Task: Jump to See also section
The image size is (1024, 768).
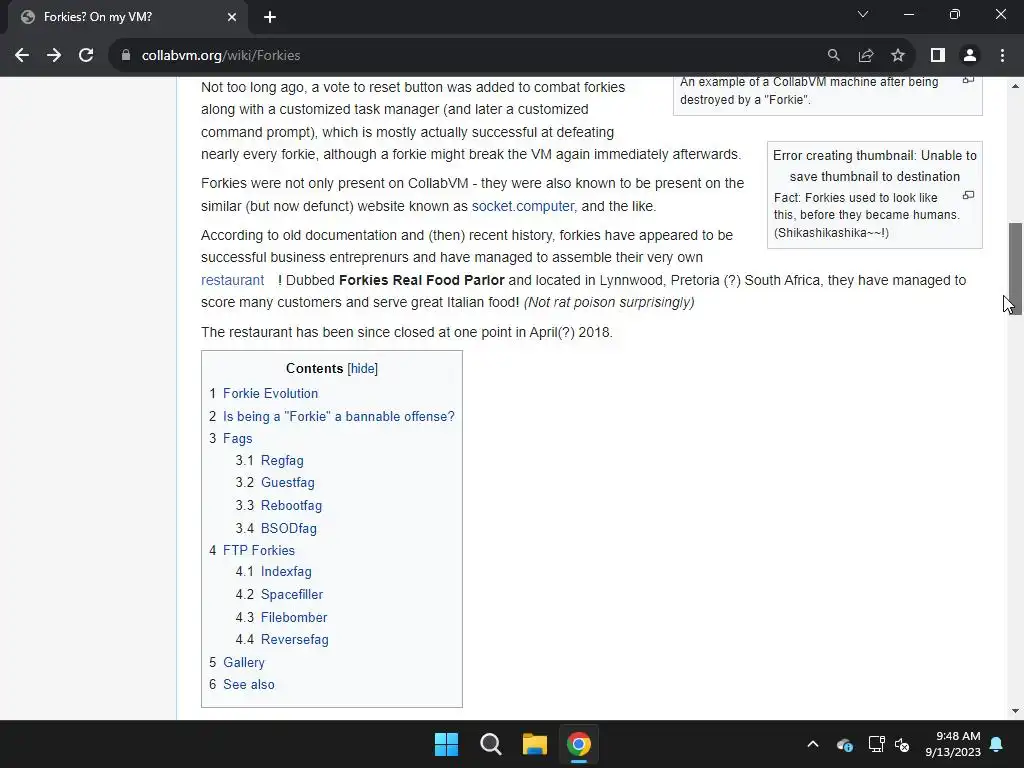Action: tap(249, 684)
